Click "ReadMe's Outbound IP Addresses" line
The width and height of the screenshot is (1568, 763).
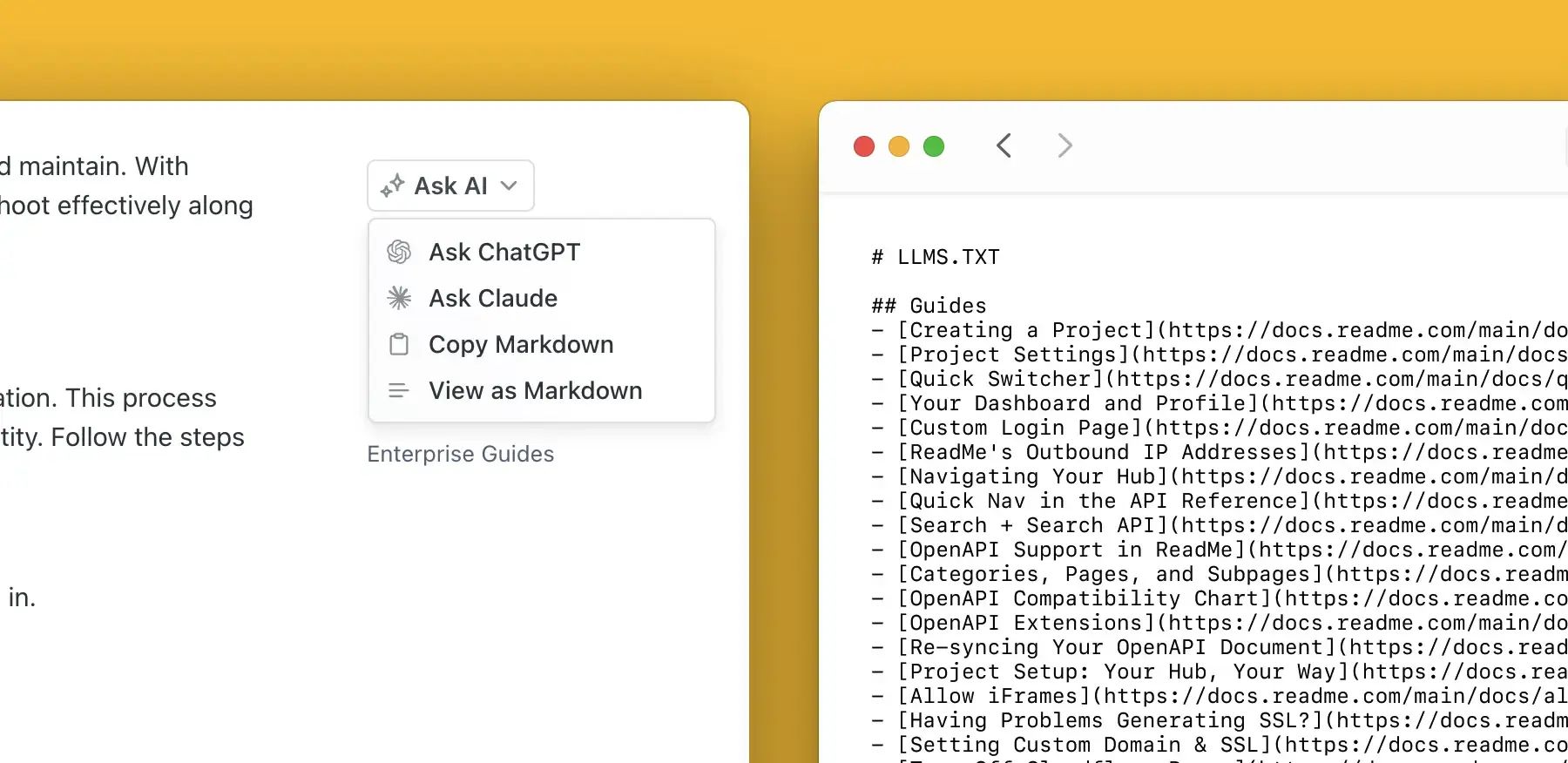[1220, 452]
